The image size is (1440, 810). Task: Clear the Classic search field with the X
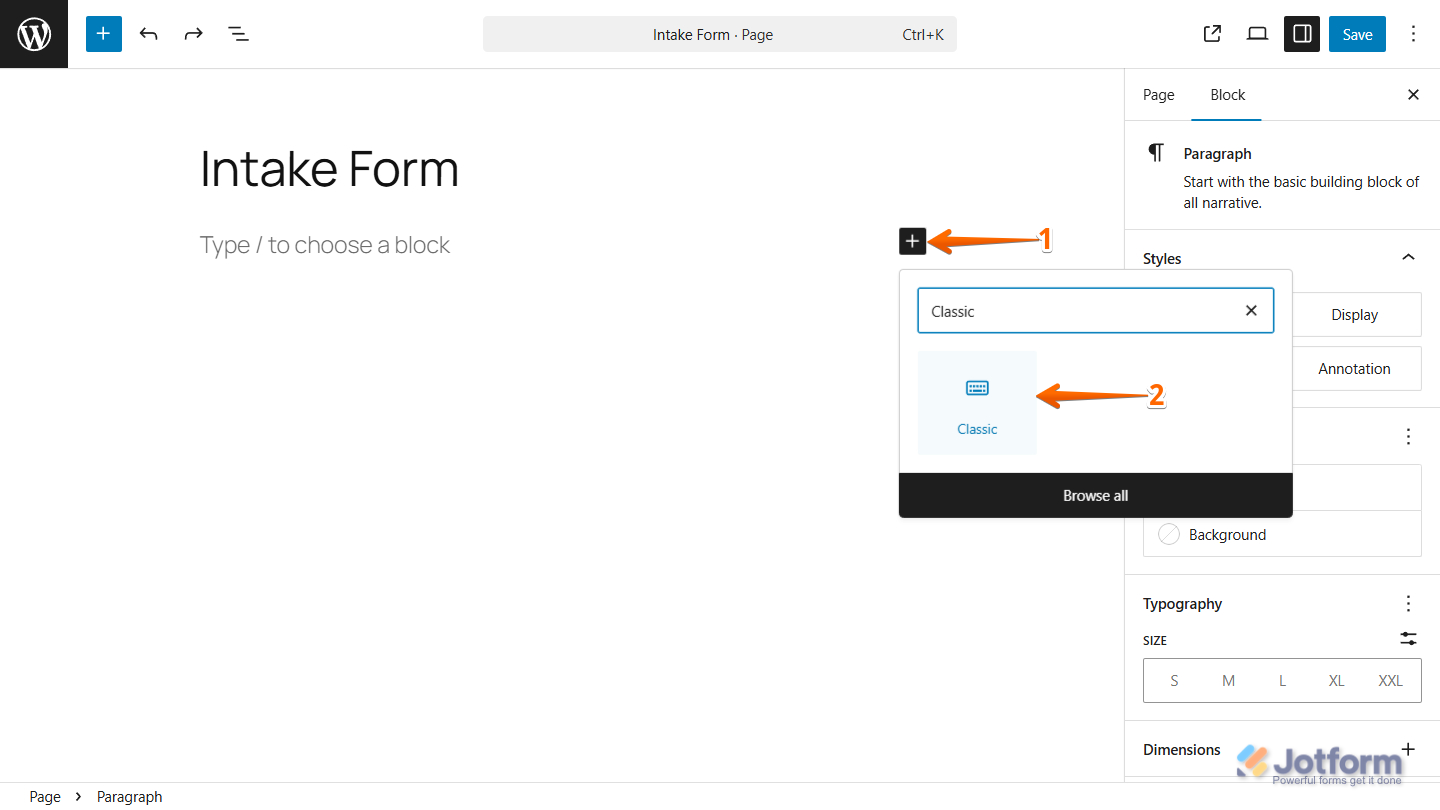[x=1251, y=310]
